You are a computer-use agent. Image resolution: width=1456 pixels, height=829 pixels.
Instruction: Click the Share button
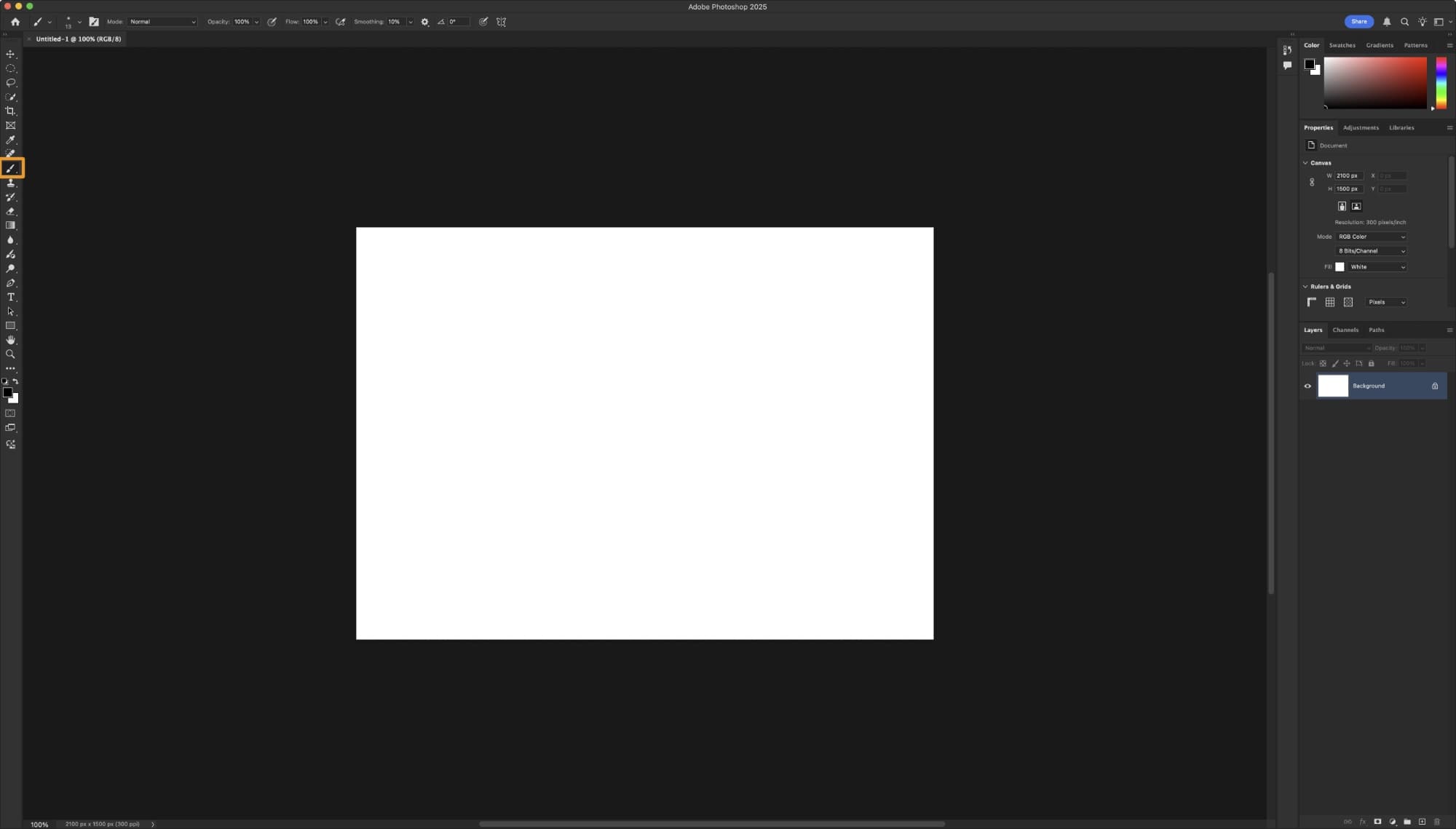(1358, 22)
